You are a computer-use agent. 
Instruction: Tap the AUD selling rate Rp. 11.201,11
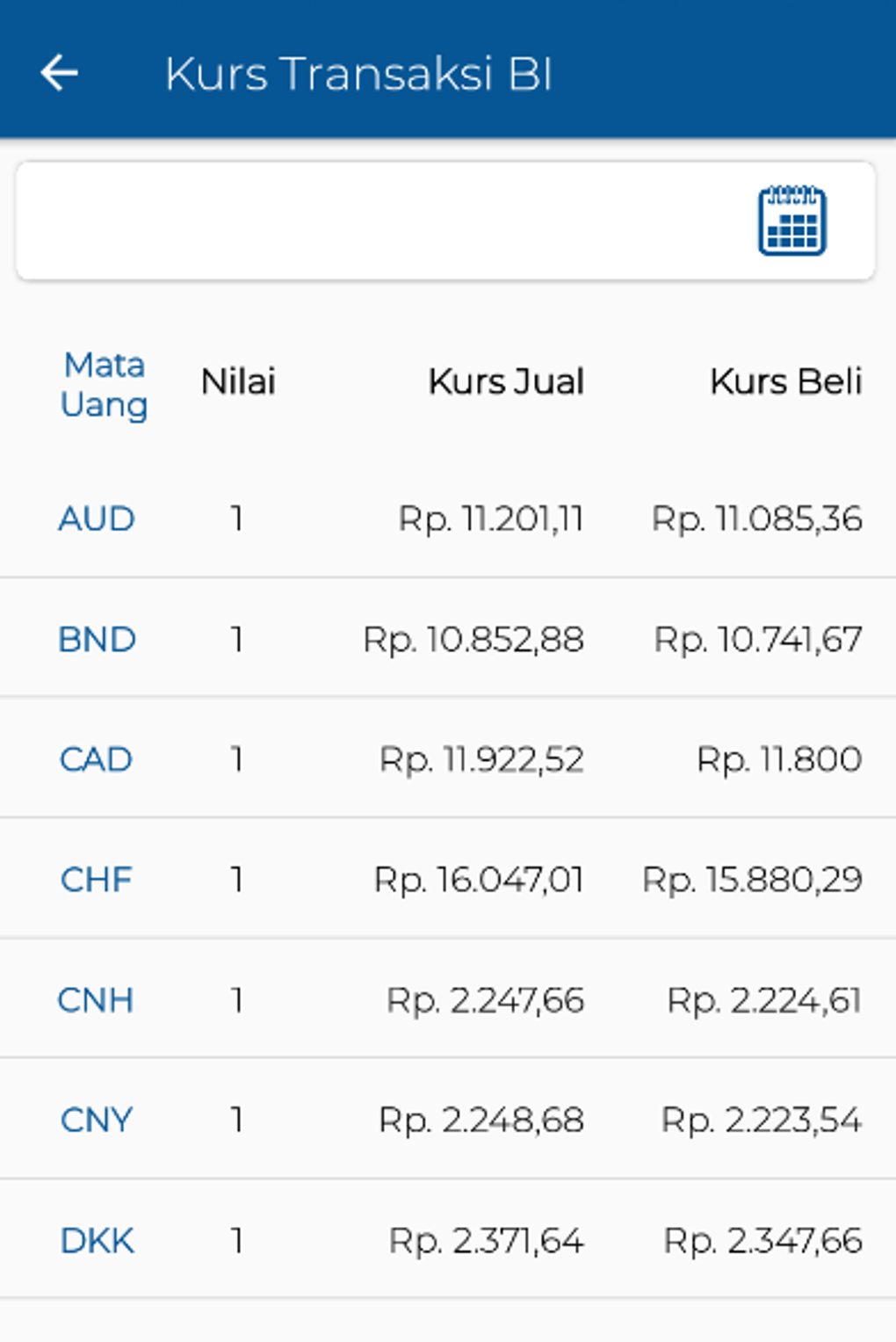tap(490, 519)
